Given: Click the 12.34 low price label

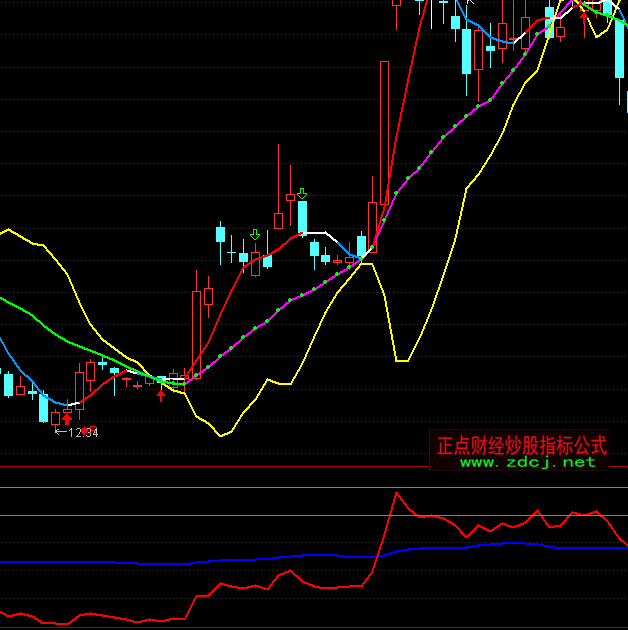Looking at the screenshot, I should coord(76,432).
